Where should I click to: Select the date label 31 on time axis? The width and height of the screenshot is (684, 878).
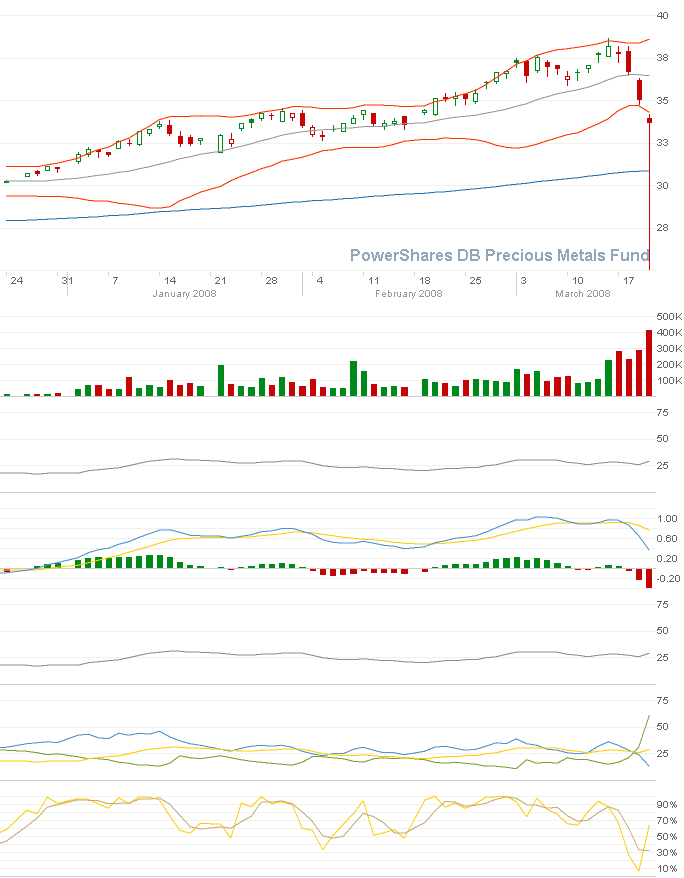point(67,281)
